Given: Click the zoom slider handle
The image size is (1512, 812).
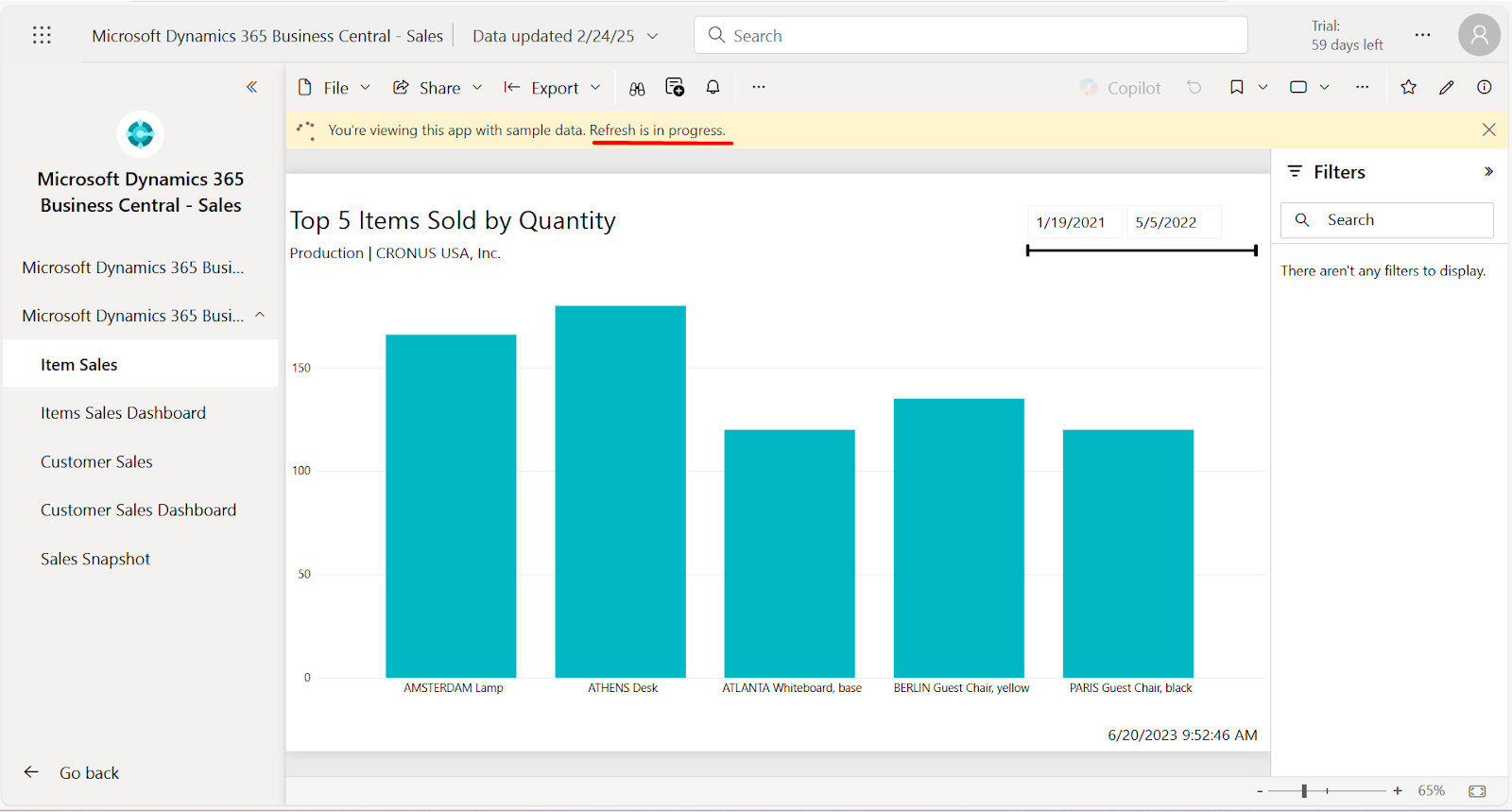Looking at the screenshot, I should click(x=1304, y=791).
